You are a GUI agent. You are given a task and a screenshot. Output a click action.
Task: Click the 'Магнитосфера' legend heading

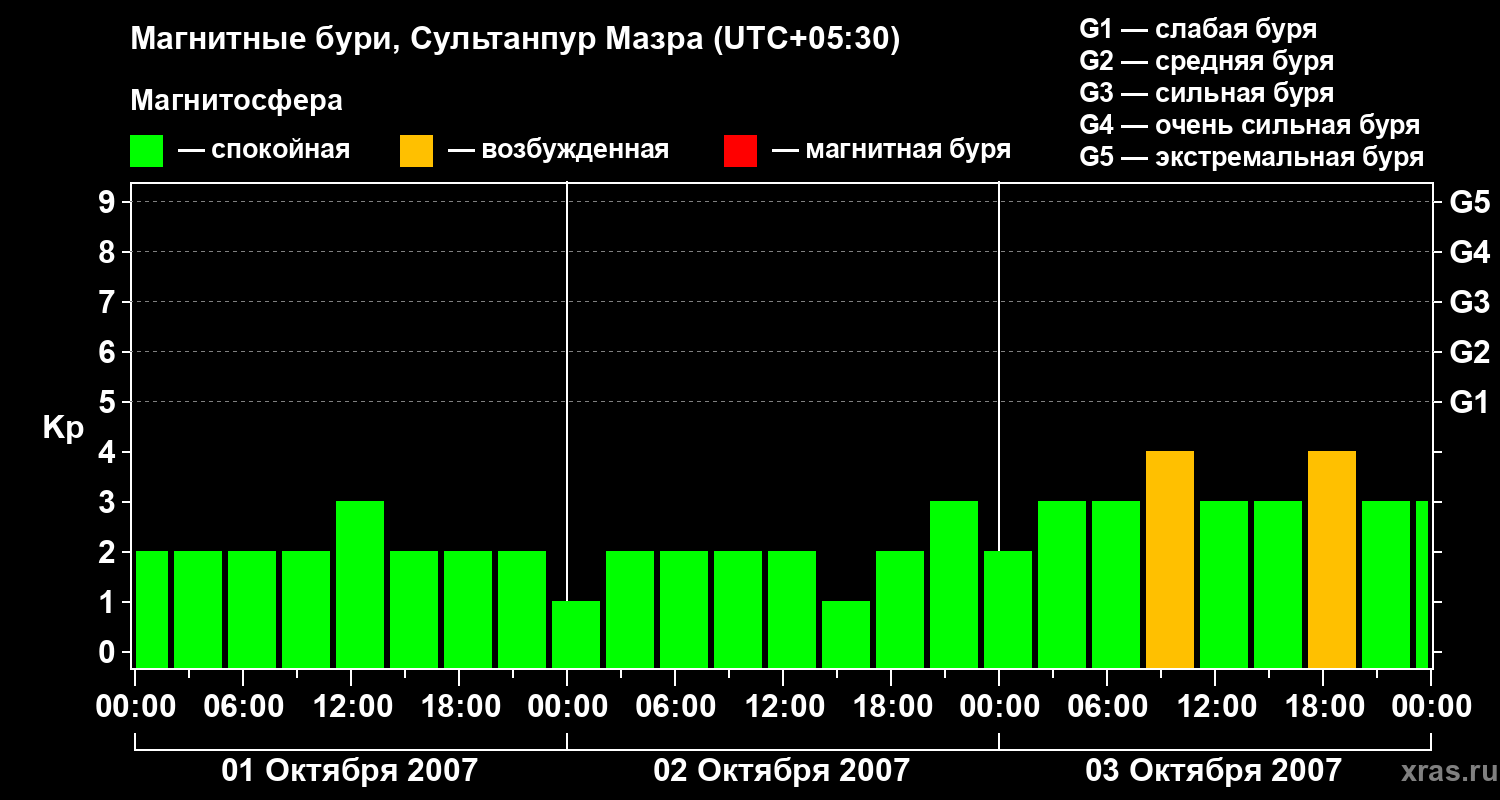(237, 101)
